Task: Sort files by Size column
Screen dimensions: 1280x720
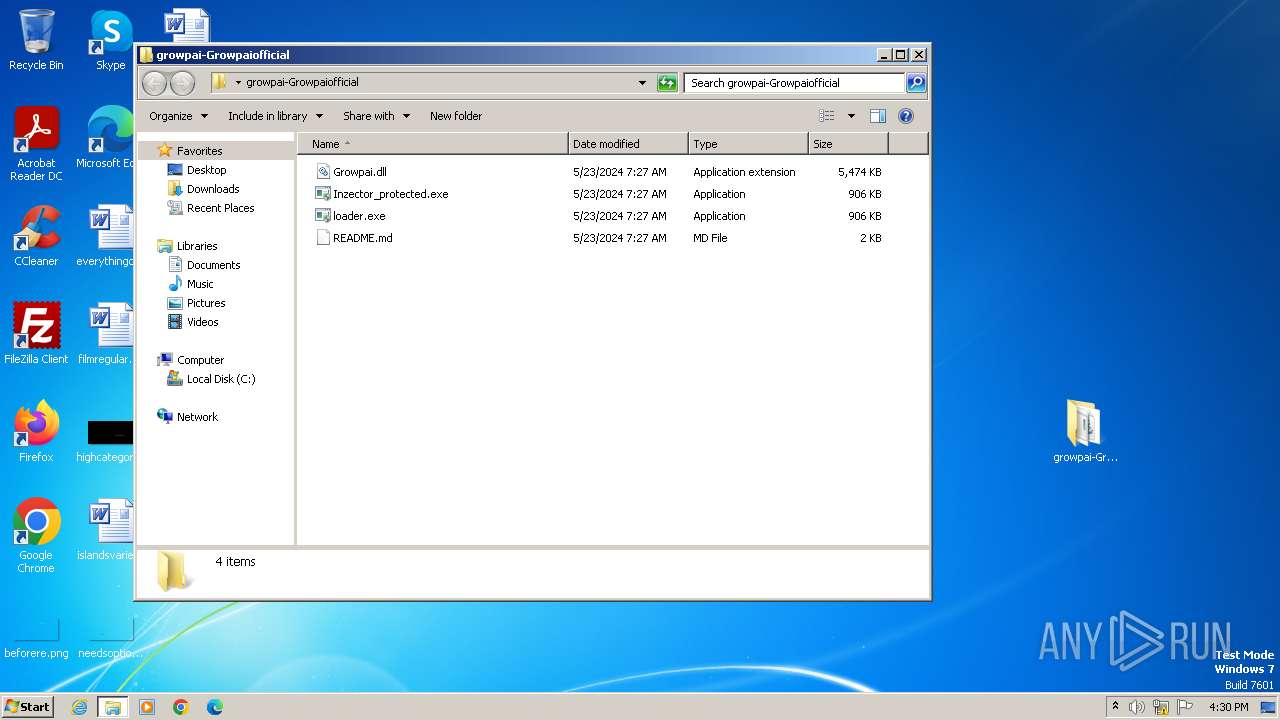Action: tap(848, 144)
